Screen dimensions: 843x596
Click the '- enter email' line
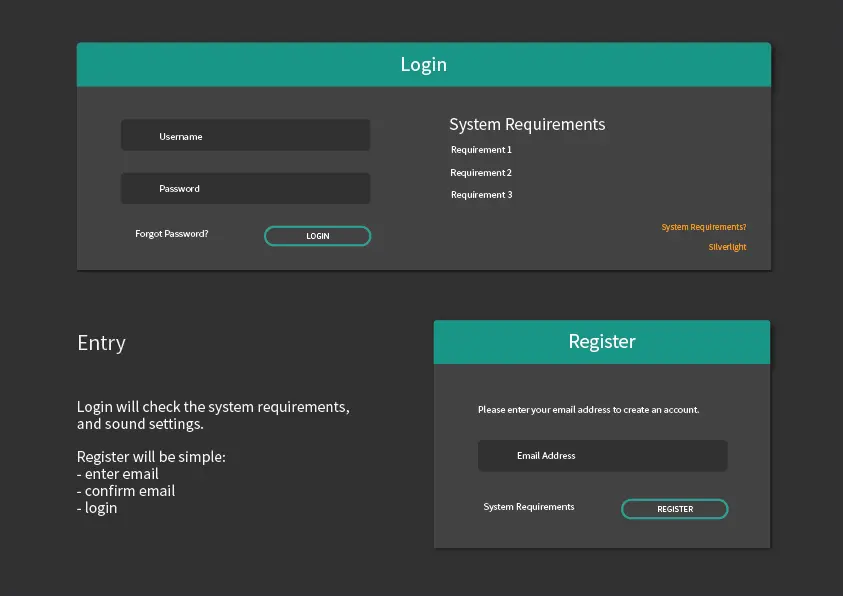(x=118, y=474)
